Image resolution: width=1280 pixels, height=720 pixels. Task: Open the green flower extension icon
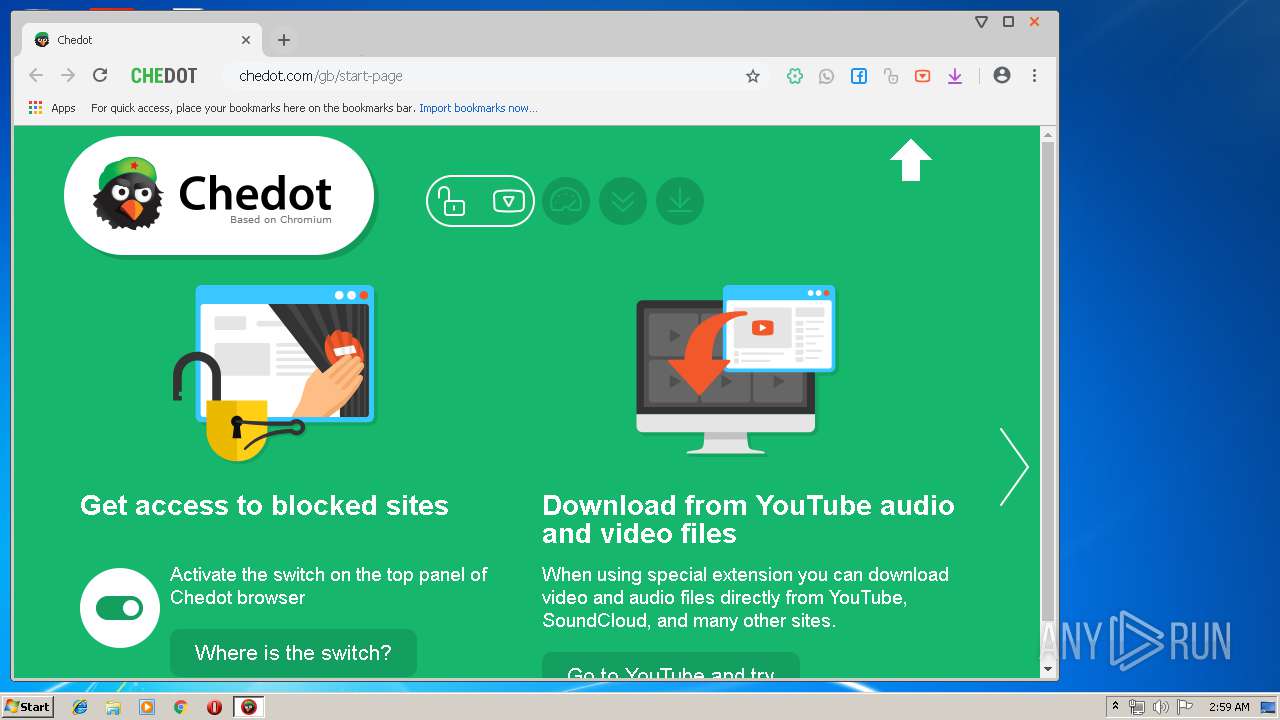coord(795,76)
